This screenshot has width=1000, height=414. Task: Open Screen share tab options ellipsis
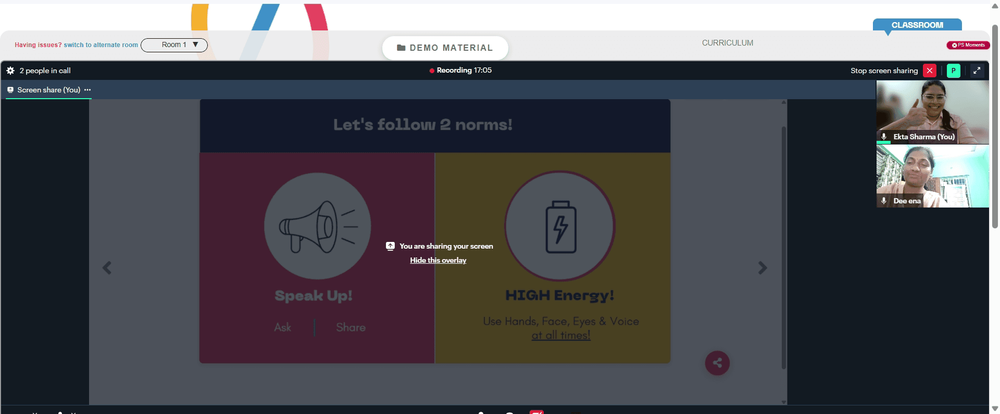coord(87,90)
